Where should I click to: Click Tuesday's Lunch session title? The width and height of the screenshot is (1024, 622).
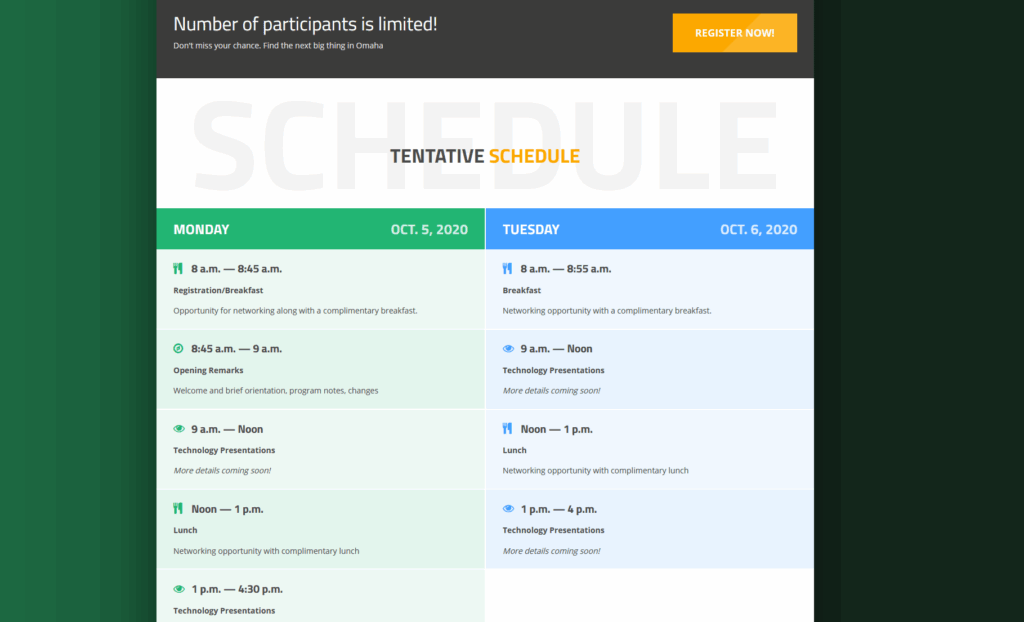coord(514,450)
